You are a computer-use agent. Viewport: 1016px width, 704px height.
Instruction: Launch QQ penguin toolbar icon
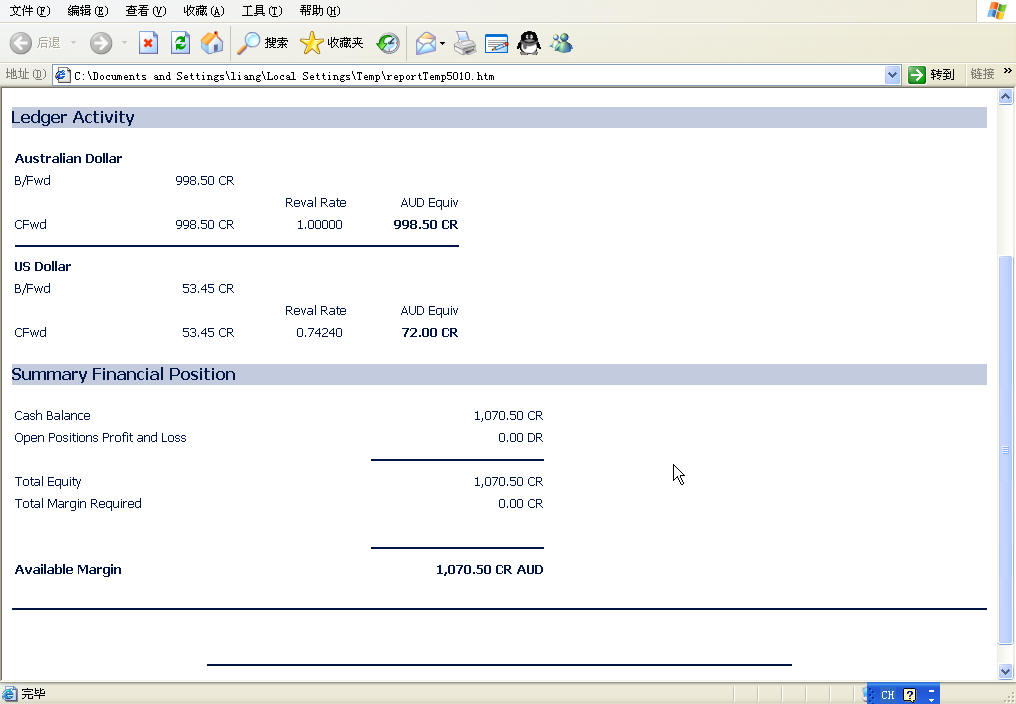point(529,43)
